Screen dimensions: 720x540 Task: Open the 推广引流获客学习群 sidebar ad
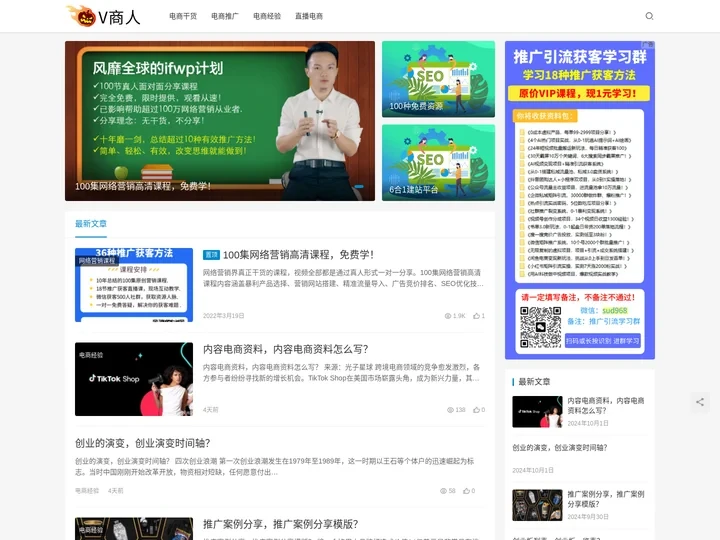(580, 200)
